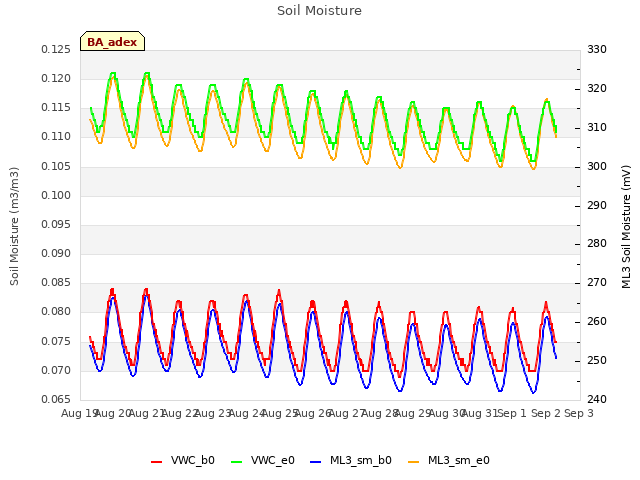
Task: Click the 0.085 left axis label
Action: (x=56, y=283)
